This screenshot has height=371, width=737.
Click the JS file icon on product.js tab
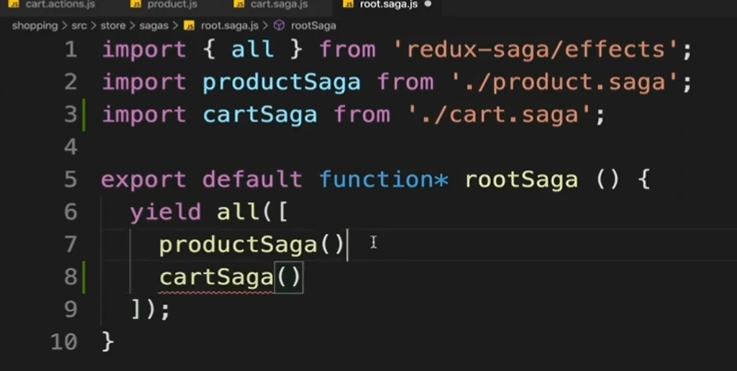(136, 4)
